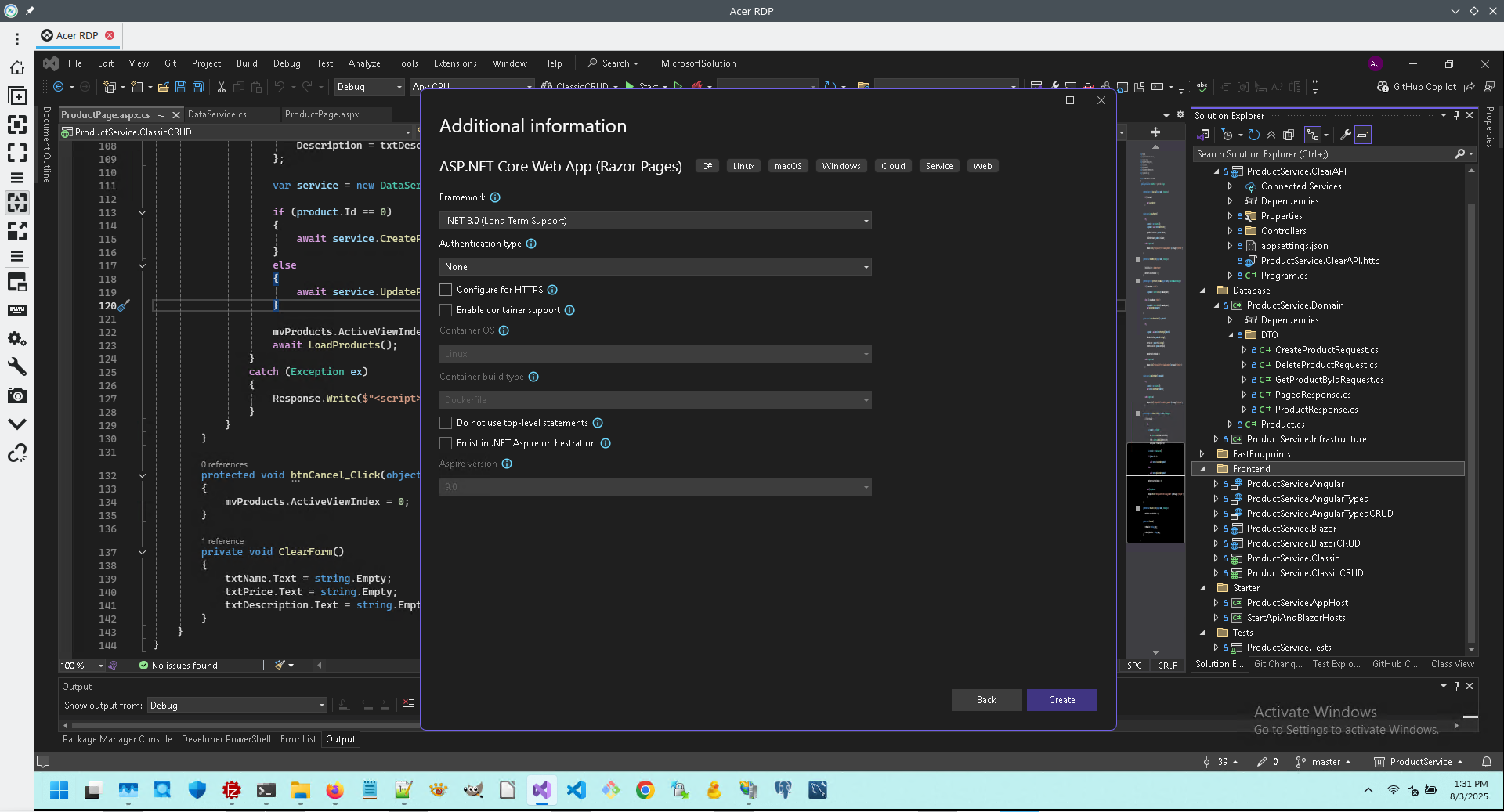Click the Navigate Backward arrow icon
Screen dimensions: 1504x812
[59, 87]
